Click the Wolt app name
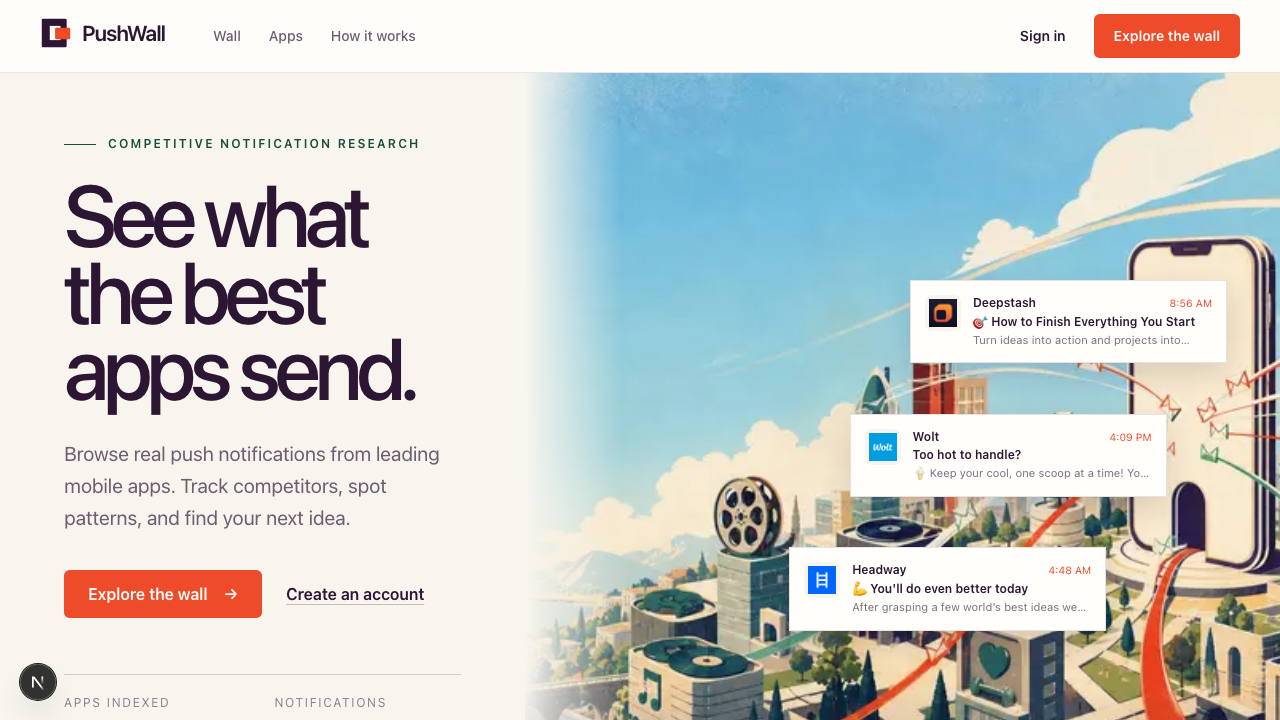The height and width of the screenshot is (720, 1280). click(x=926, y=436)
